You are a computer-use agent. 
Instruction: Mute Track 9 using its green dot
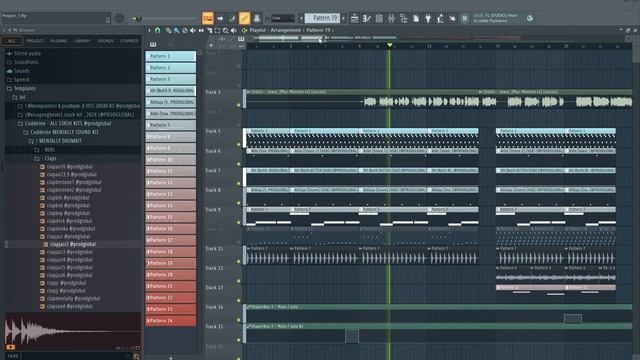239,222
